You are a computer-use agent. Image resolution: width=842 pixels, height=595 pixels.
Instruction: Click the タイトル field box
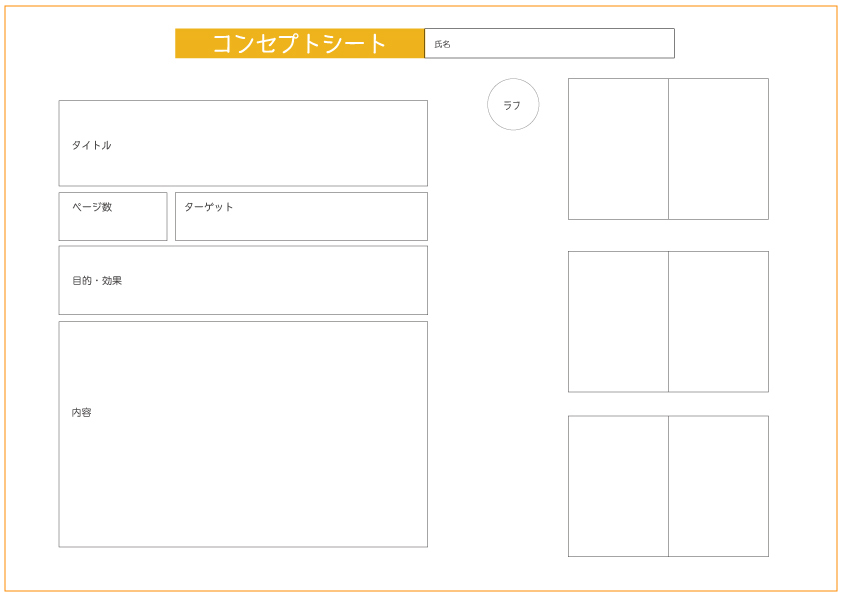coord(243,143)
